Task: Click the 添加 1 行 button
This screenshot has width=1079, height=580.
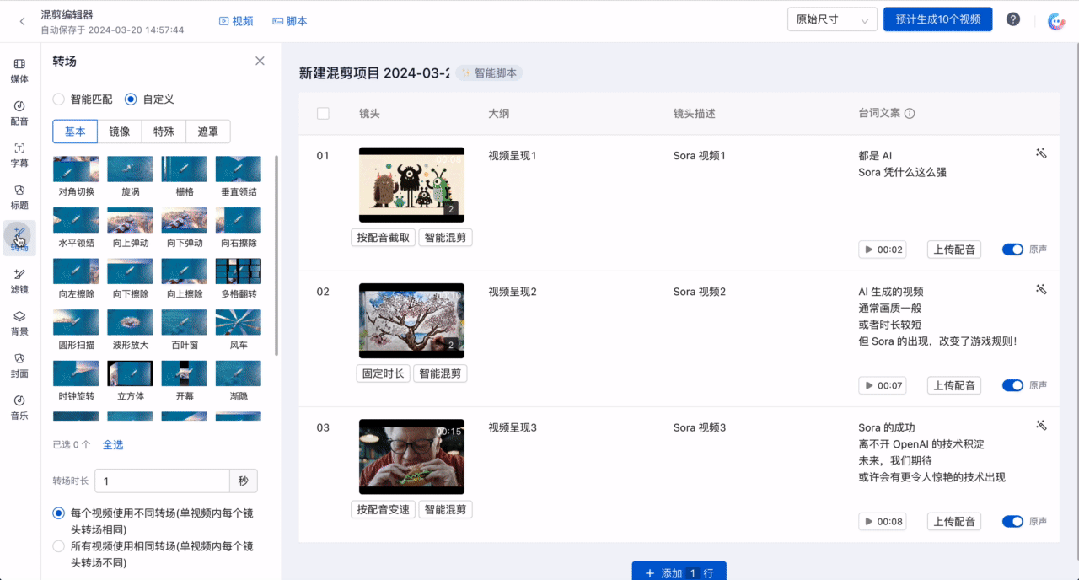Action: click(679, 571)
